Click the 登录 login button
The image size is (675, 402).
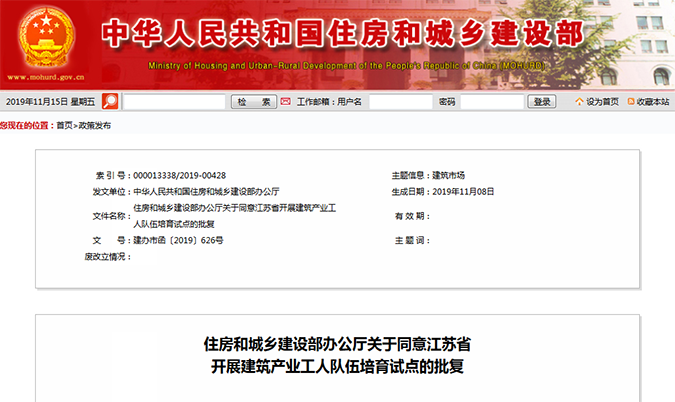coord(542,102)
